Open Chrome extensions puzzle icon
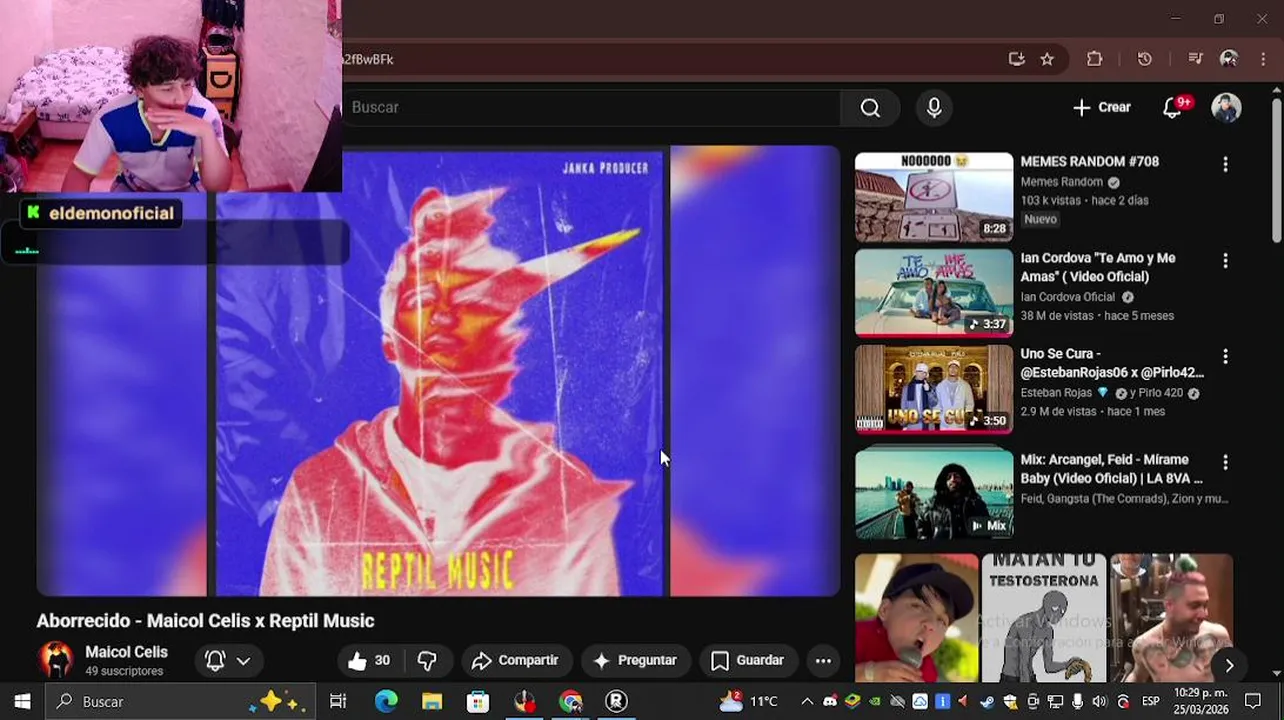 [x=1095, y=59]
